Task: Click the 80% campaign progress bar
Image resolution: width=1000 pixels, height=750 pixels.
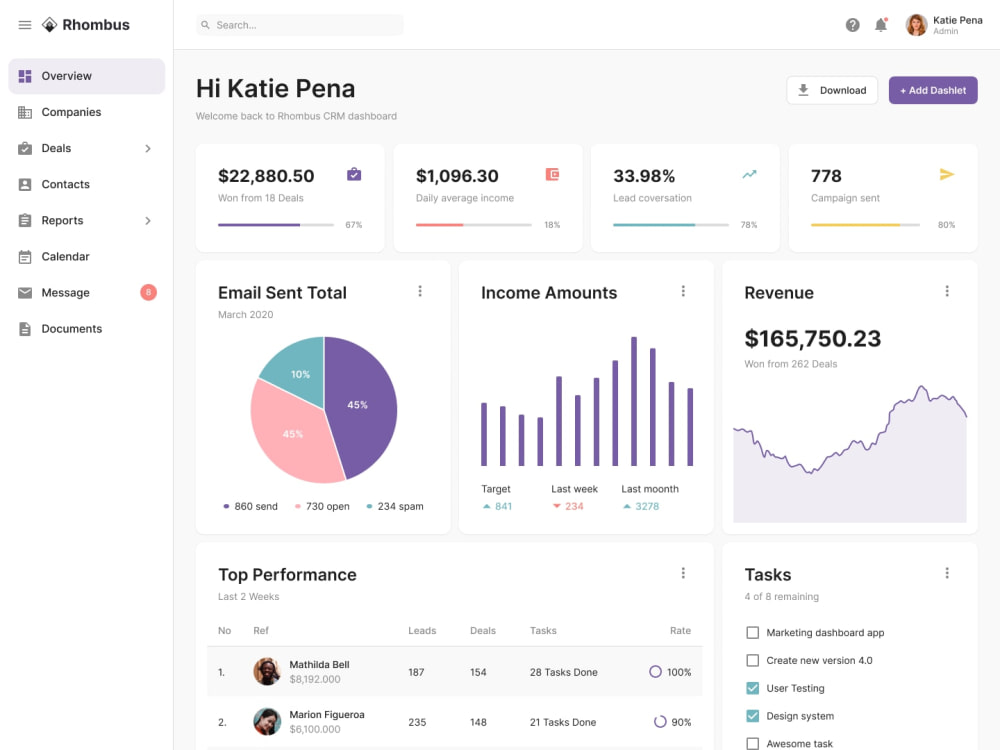Action: tap(865, 224)
